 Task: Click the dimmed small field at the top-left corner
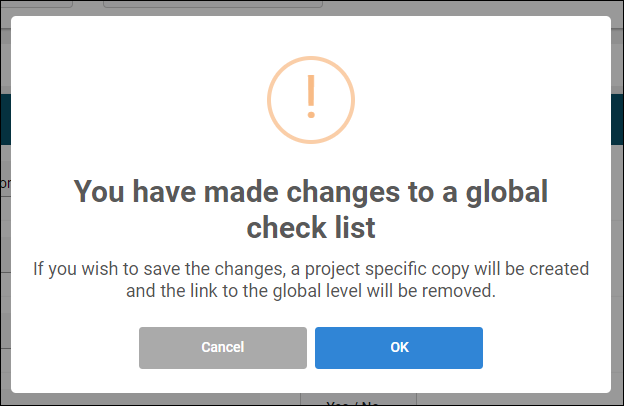click(x=37, y=4)
